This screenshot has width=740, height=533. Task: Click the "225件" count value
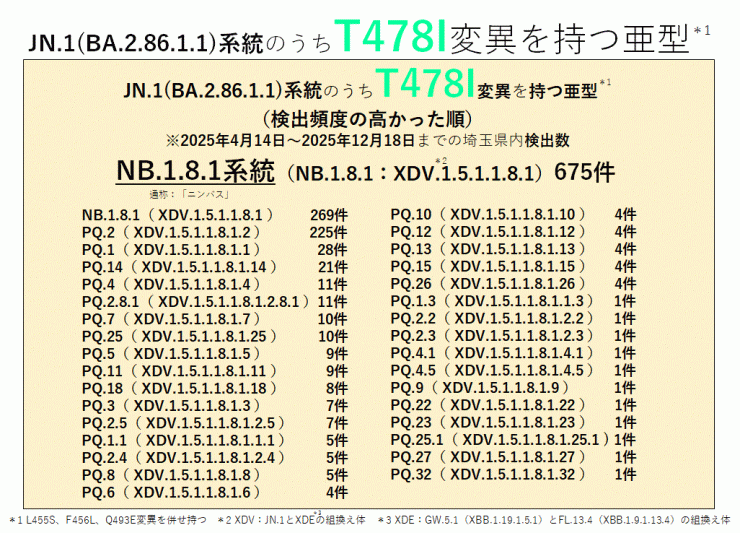tap(328, 233)
